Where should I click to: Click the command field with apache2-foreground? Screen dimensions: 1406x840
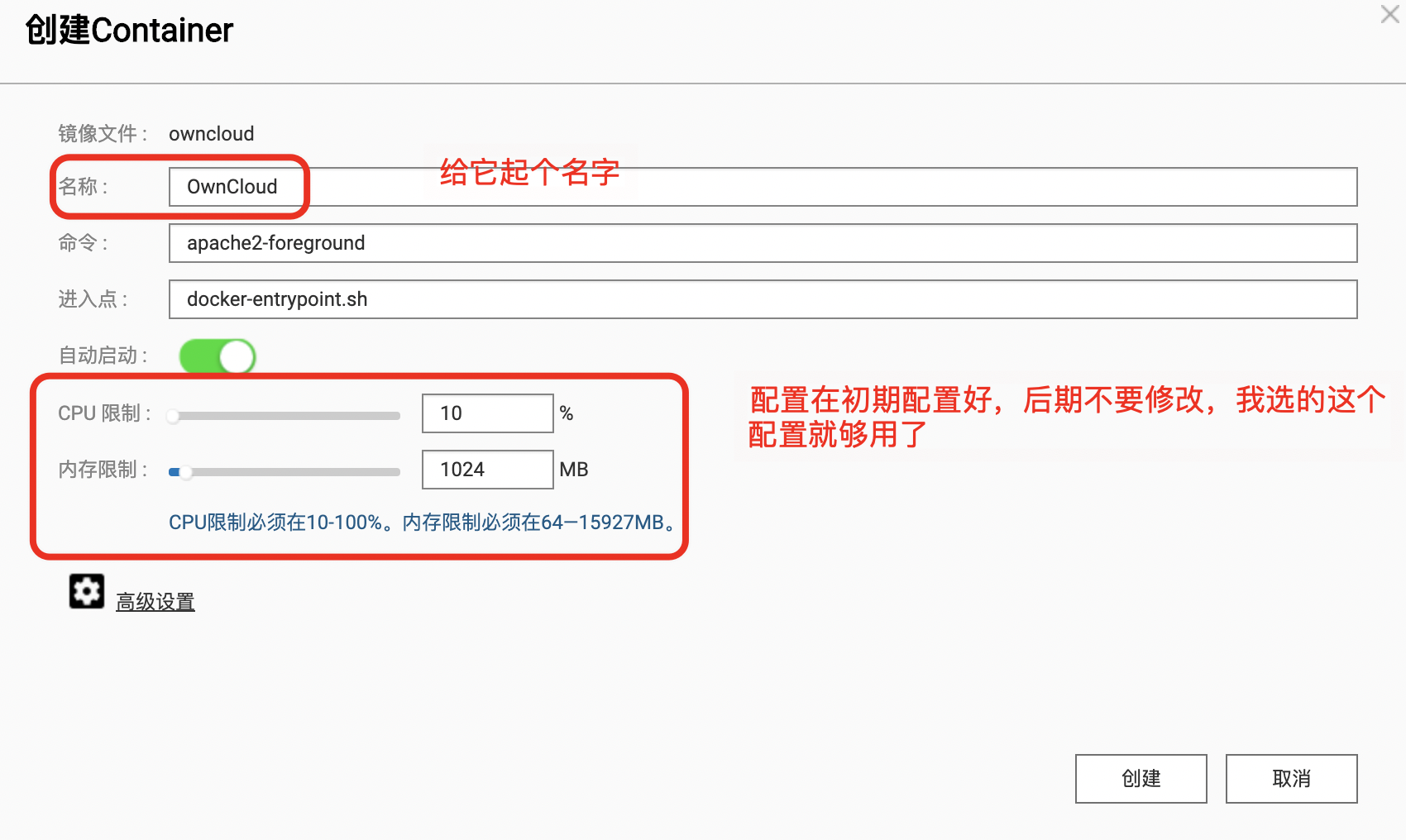763,243
